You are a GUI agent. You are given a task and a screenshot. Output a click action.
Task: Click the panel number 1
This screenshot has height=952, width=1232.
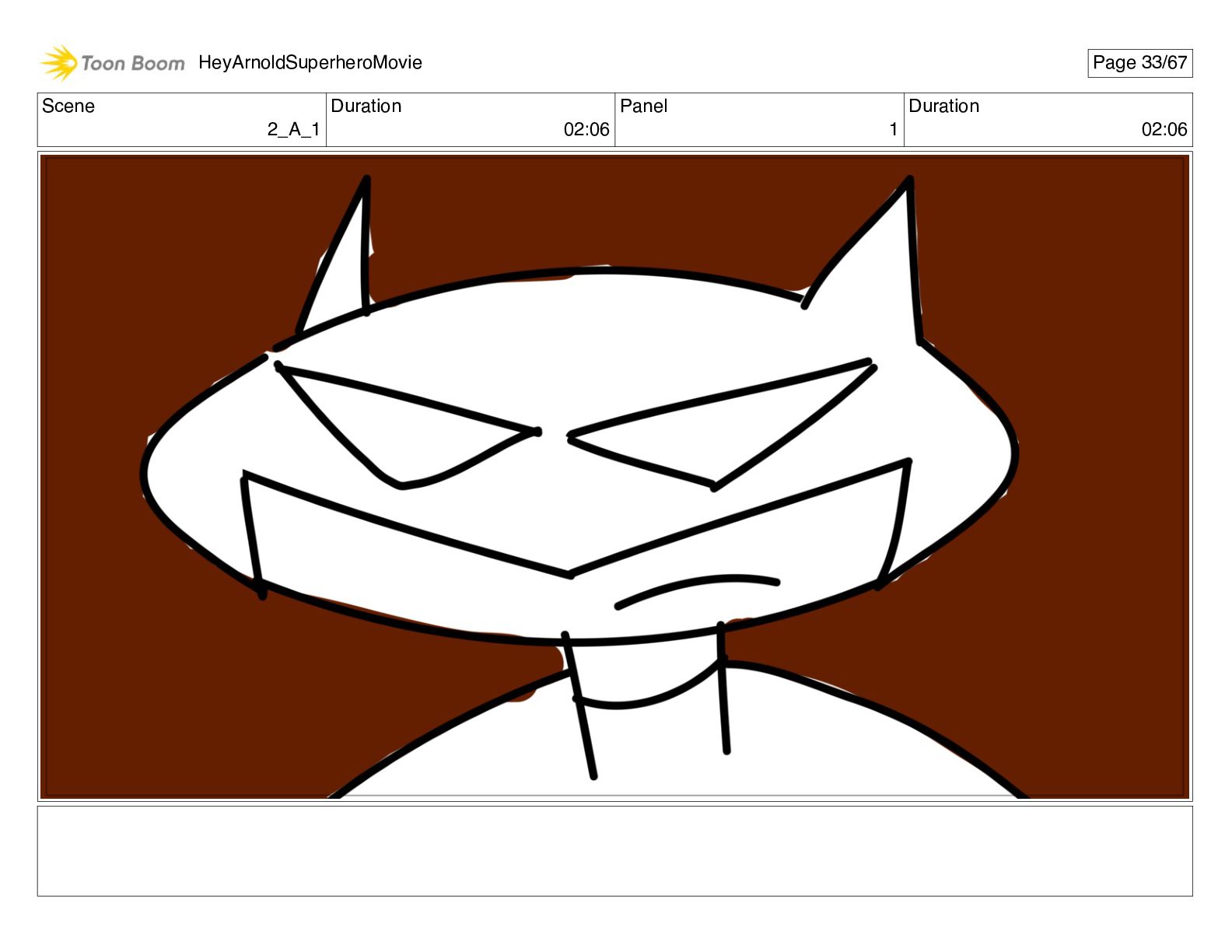[894, 129]
